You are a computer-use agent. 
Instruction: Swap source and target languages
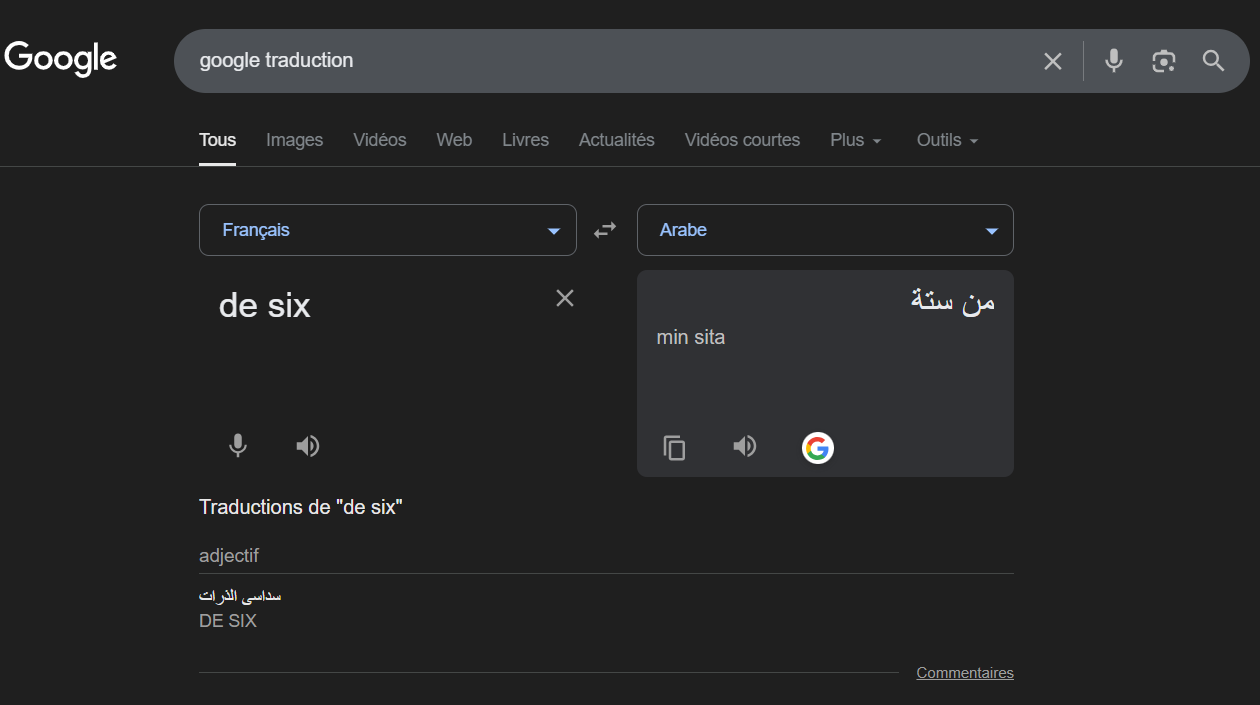pyautogui.click(x=605, y=230)
